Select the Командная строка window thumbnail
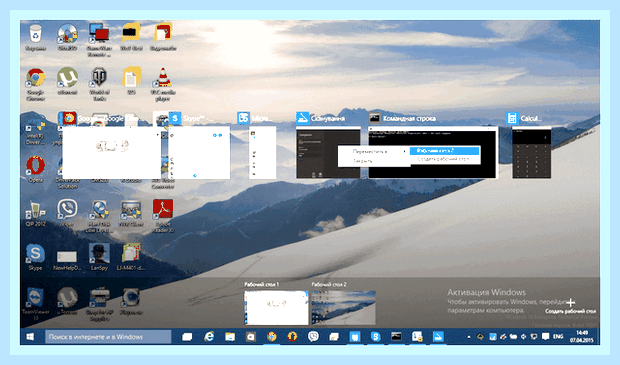 433,152
